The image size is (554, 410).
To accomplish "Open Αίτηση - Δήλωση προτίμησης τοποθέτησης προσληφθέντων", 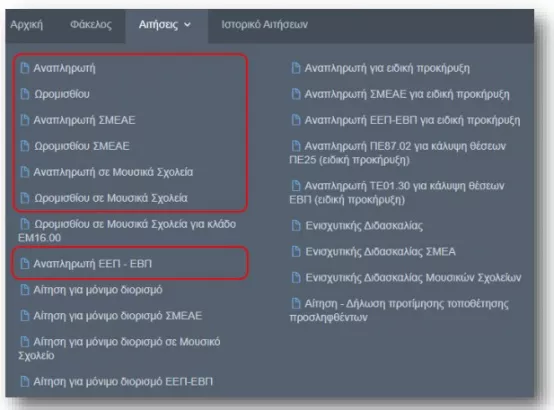I will [x=399, y=310].
